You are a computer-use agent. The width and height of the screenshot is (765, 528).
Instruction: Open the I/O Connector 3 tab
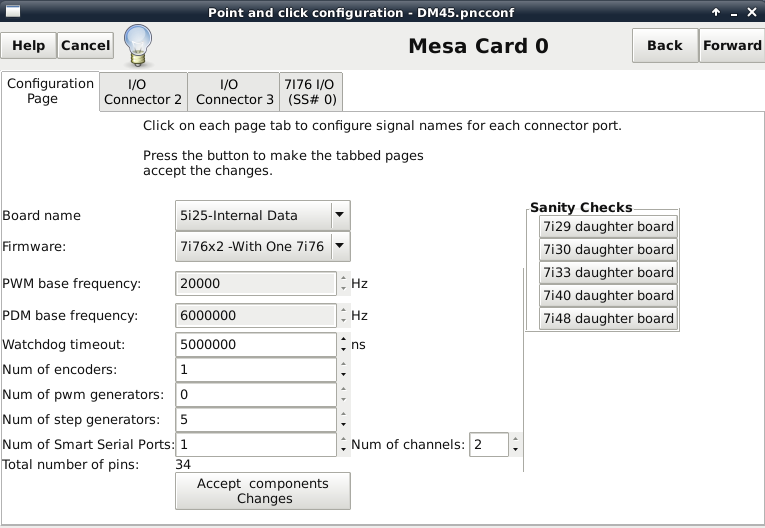[x=235, y=92]
